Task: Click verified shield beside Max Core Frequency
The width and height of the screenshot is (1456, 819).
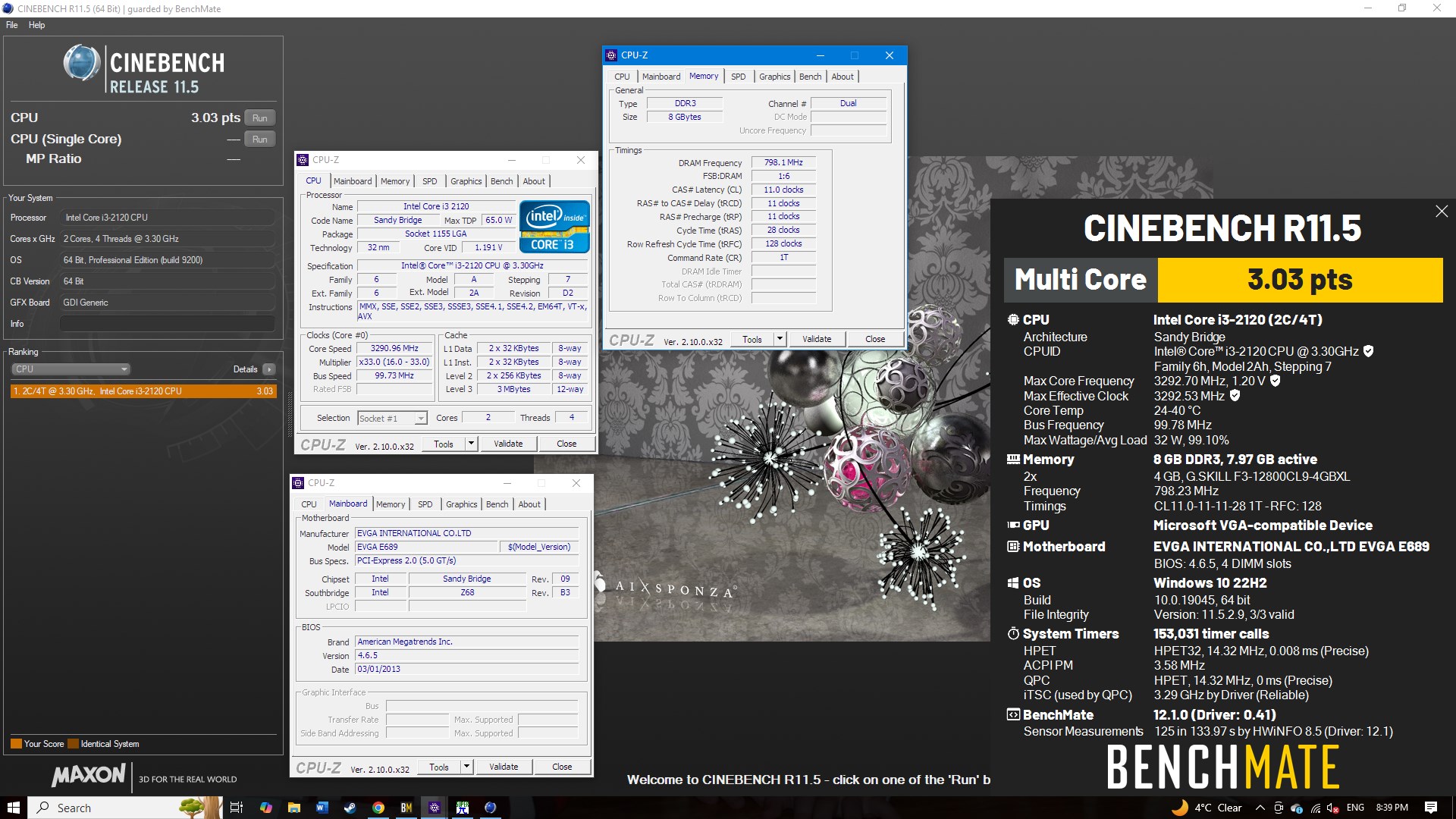Action: [1275, 381]
